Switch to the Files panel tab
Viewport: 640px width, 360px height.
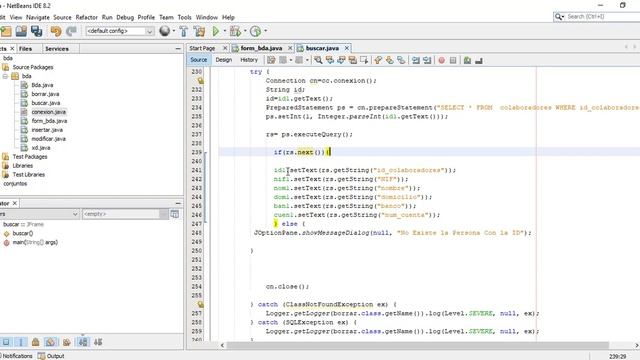pyautogui.click(x=25, y=49)
